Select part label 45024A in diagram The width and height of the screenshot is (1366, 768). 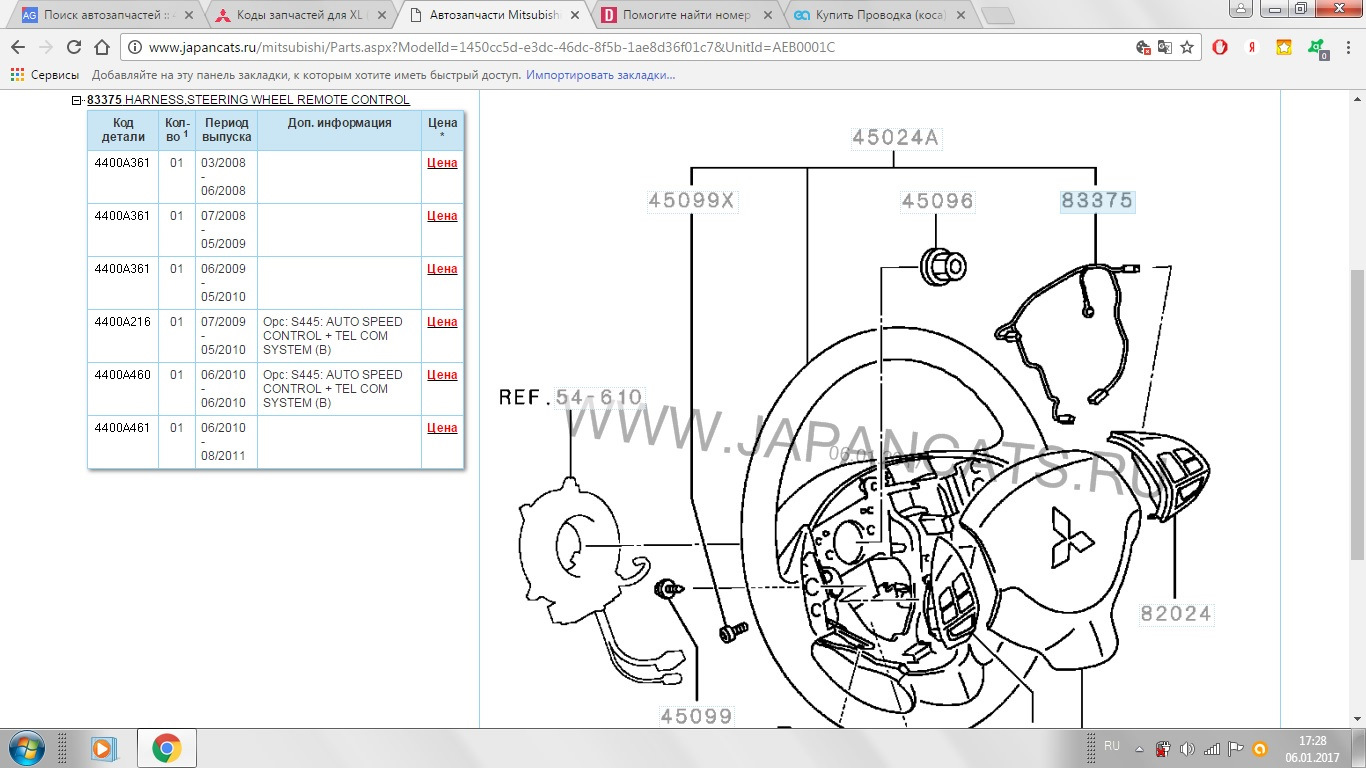coord(895,138)
